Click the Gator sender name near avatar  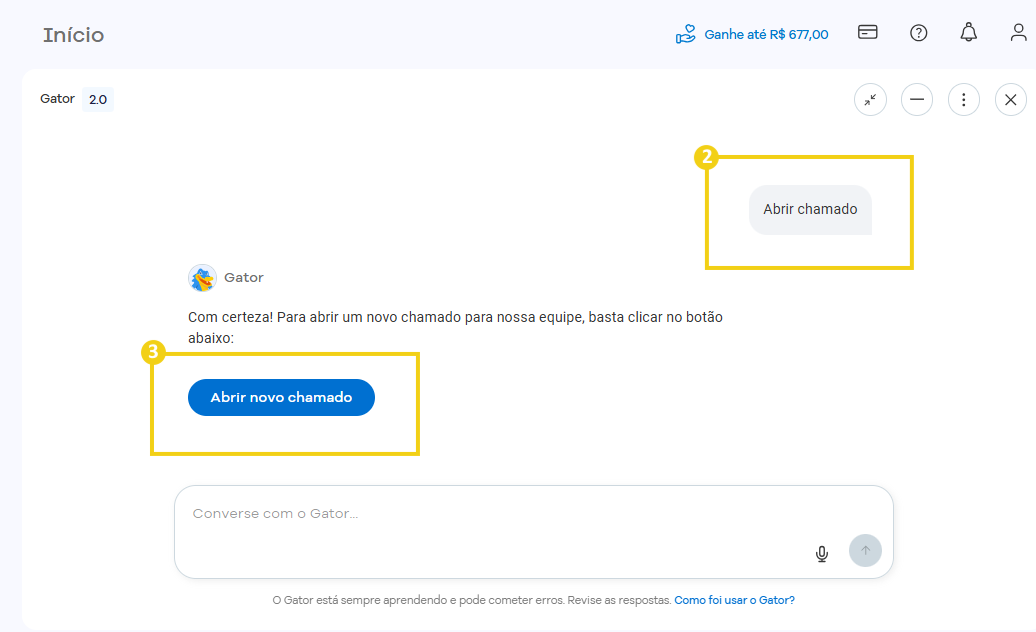pos(244,278)
